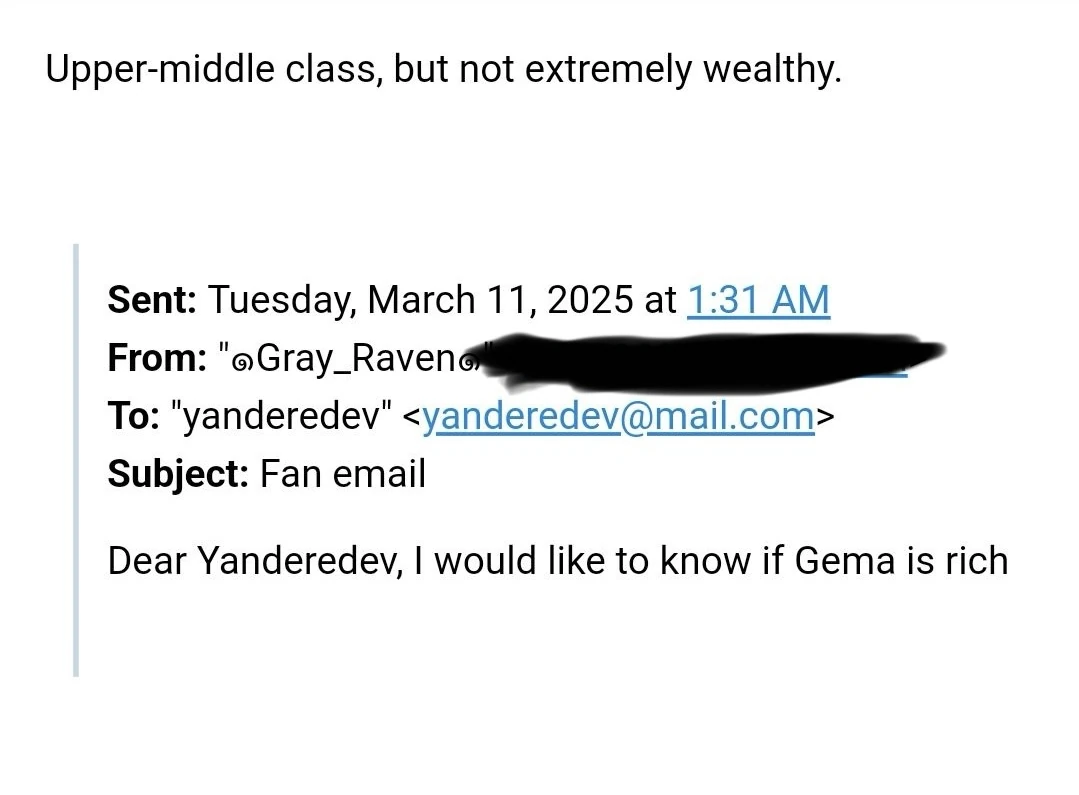The image size is (1079, 795).
Task: Click the bold Sent: label
Action: click(152, 299)
